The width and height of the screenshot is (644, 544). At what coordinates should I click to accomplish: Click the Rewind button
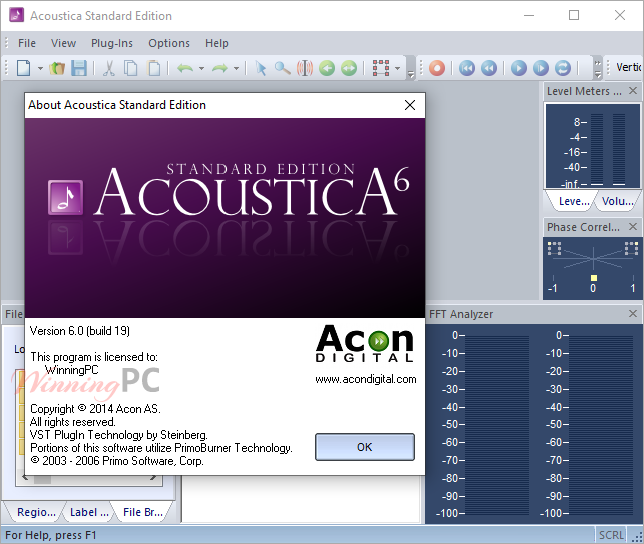[x=489, y=68]
